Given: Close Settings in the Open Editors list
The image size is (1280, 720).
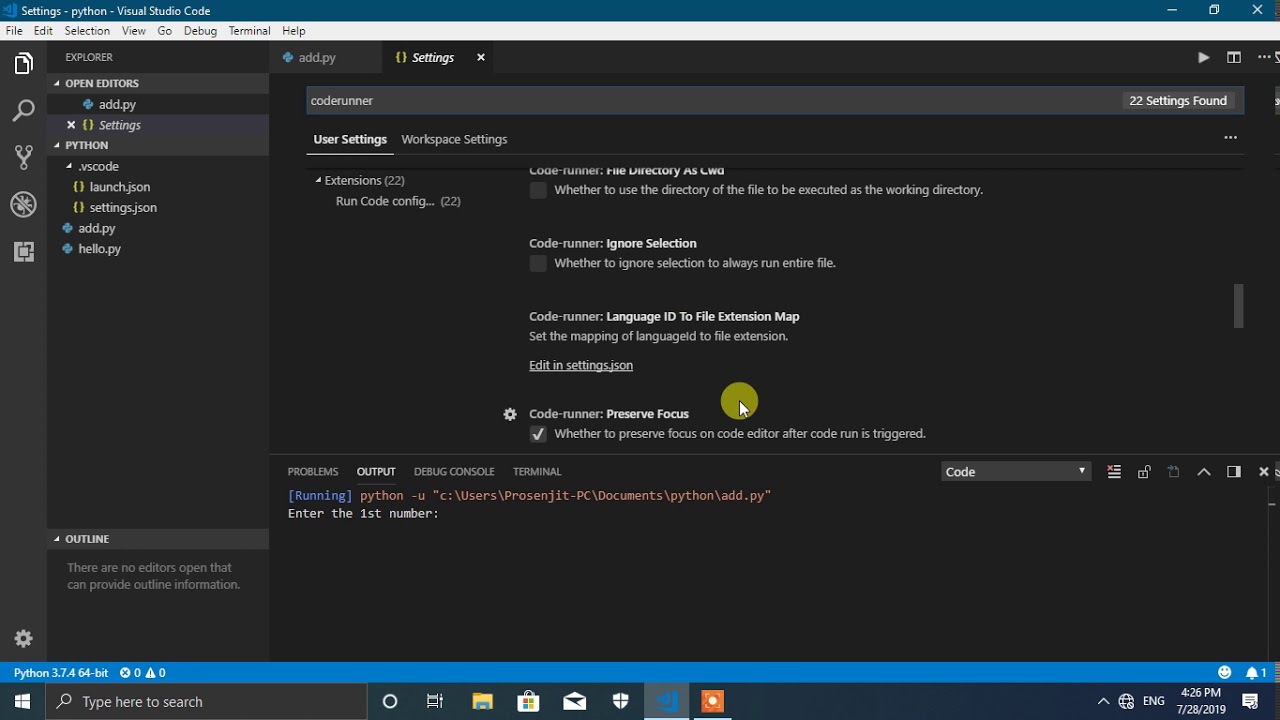Looking at the screenshot, I should click(x=71, y=125).
